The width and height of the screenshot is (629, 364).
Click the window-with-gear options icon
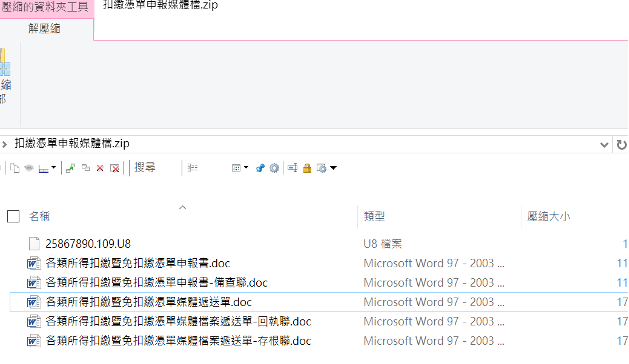tap(321, 168)
